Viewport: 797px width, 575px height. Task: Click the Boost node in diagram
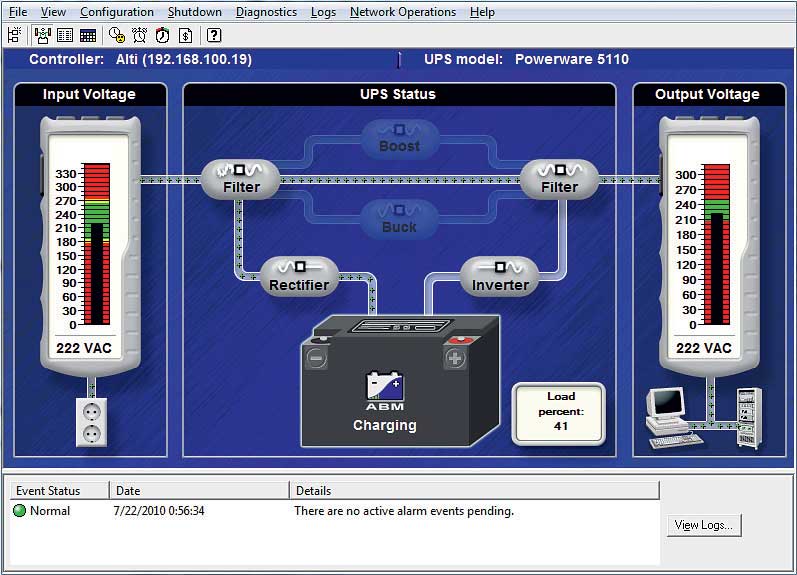coord(400,138)
